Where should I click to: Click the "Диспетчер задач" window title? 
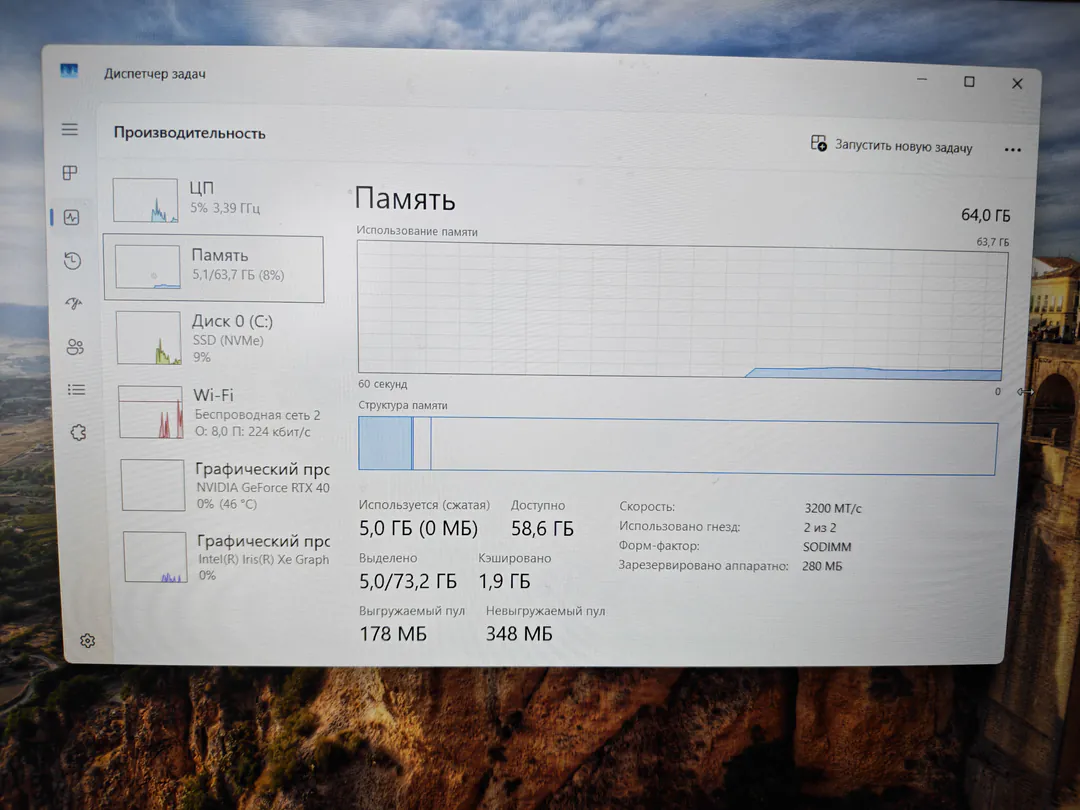pos(155,74)
